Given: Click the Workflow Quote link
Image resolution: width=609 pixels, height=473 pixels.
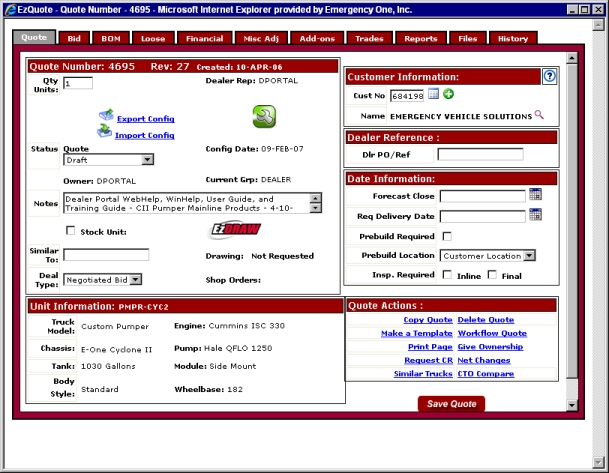Looking at the screenshot, I should [x=492, y=333].
